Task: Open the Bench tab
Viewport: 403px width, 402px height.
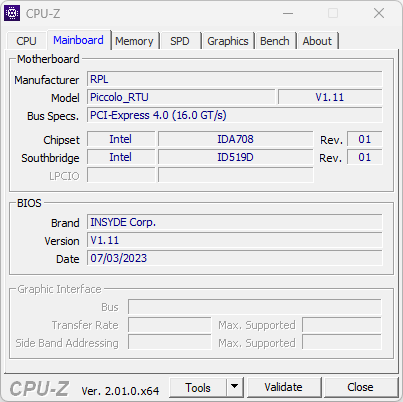Action: click(275, 41)
